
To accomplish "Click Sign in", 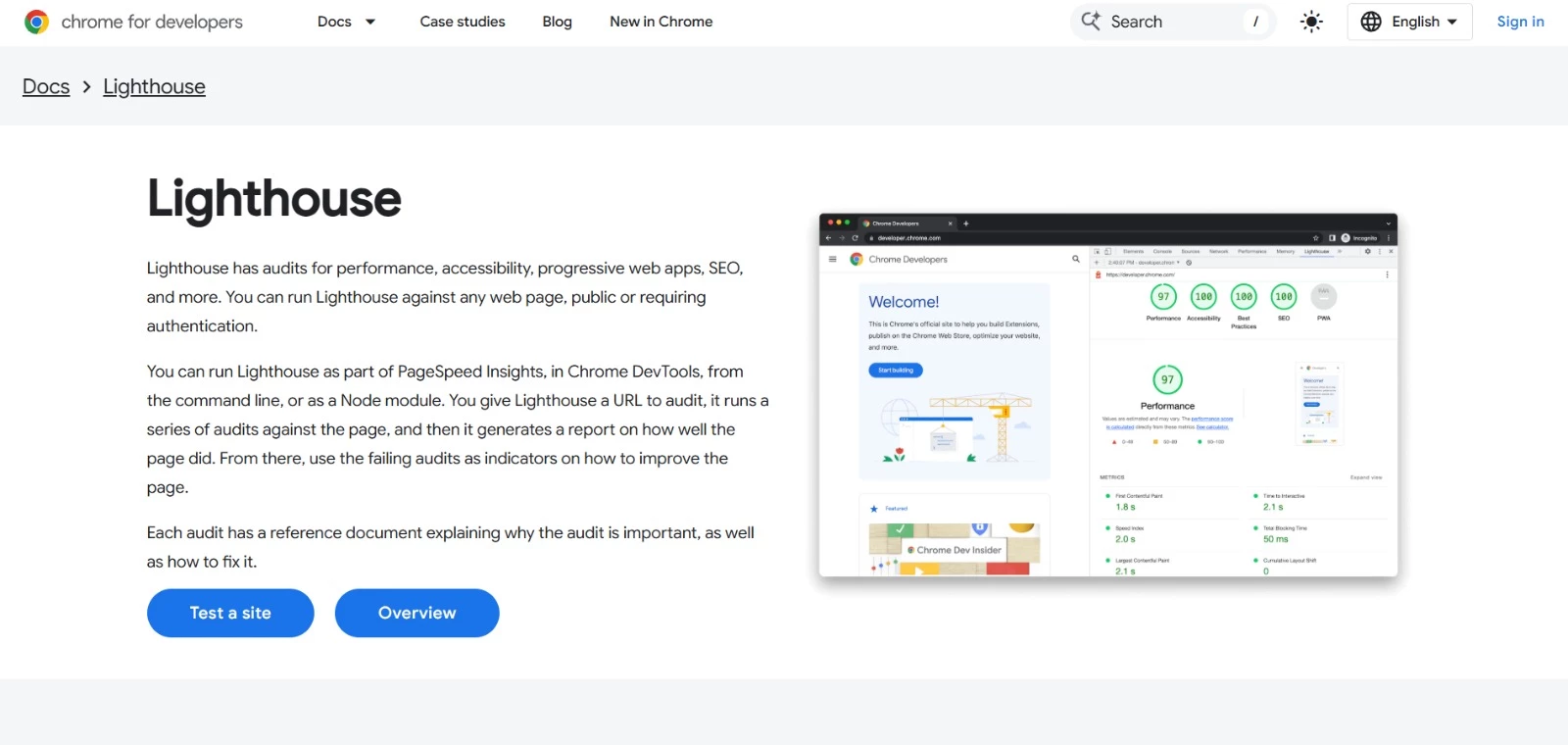I will [1520, 22].
